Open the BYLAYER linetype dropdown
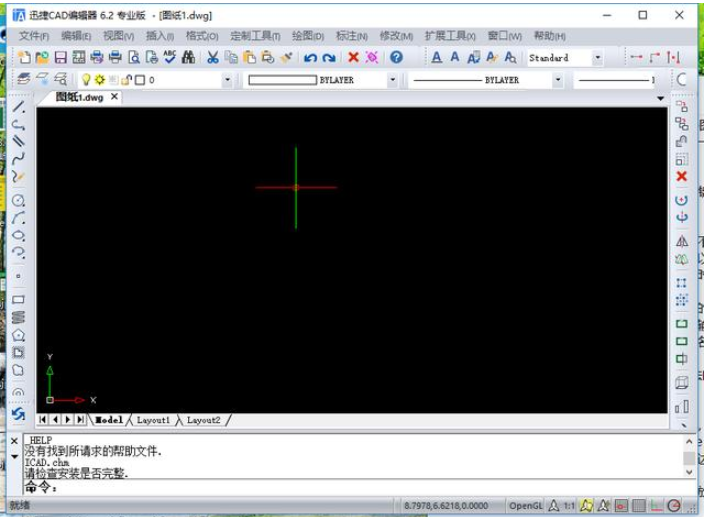Image resolution: width=706 pixels, height=517 pixels. point(558,80)
